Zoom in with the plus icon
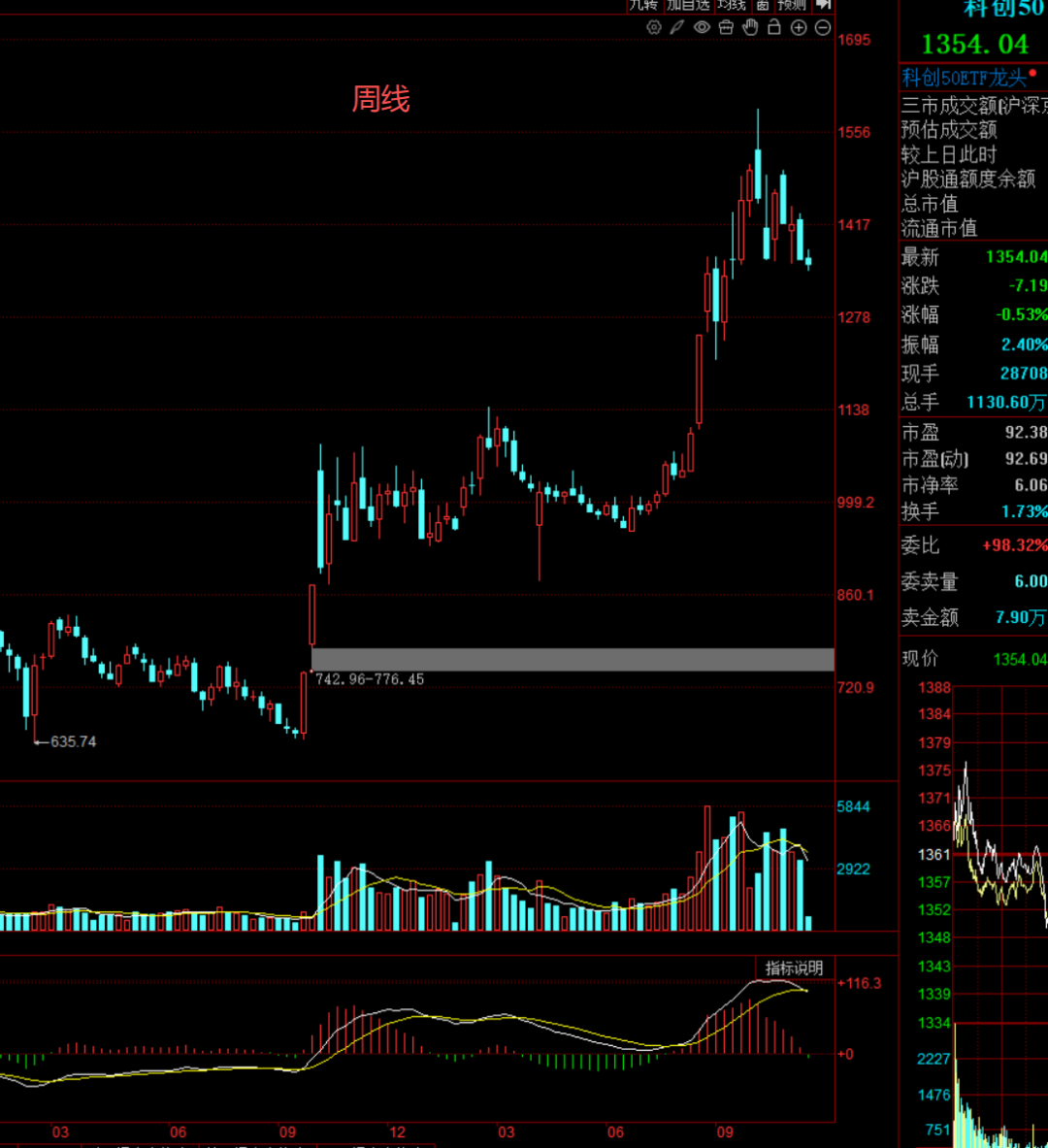 [x=799, y=28]
